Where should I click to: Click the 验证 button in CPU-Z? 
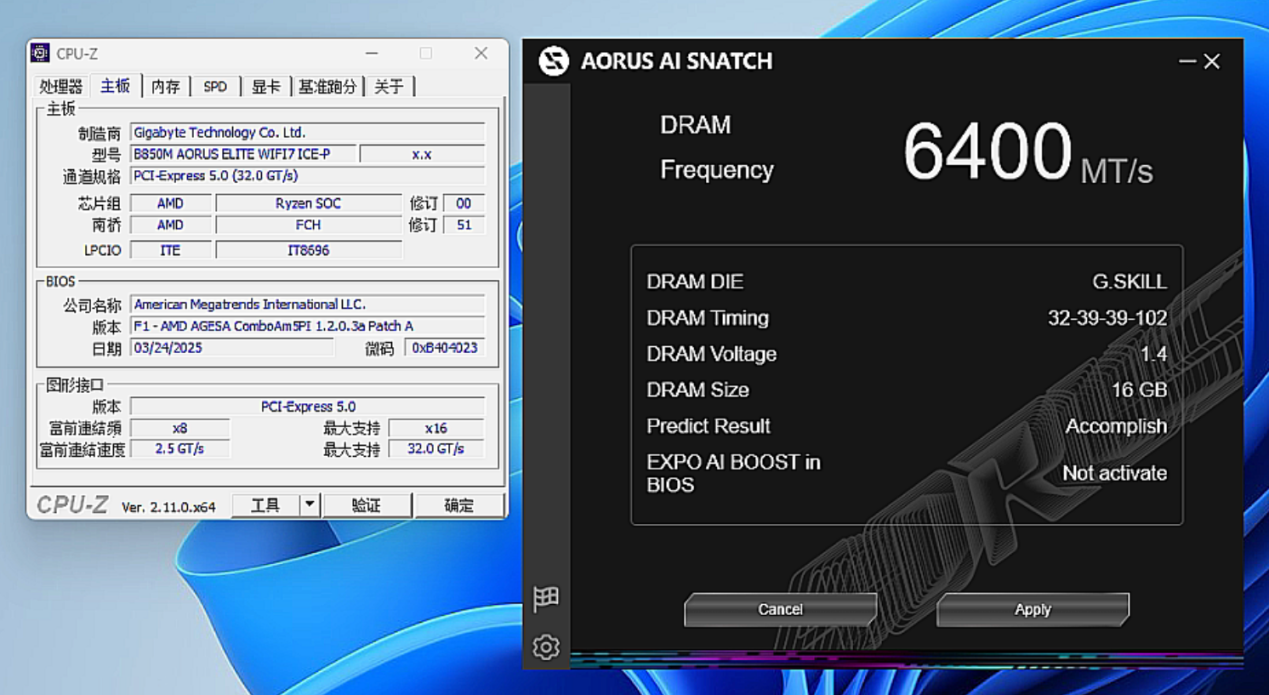pos(367,505)
